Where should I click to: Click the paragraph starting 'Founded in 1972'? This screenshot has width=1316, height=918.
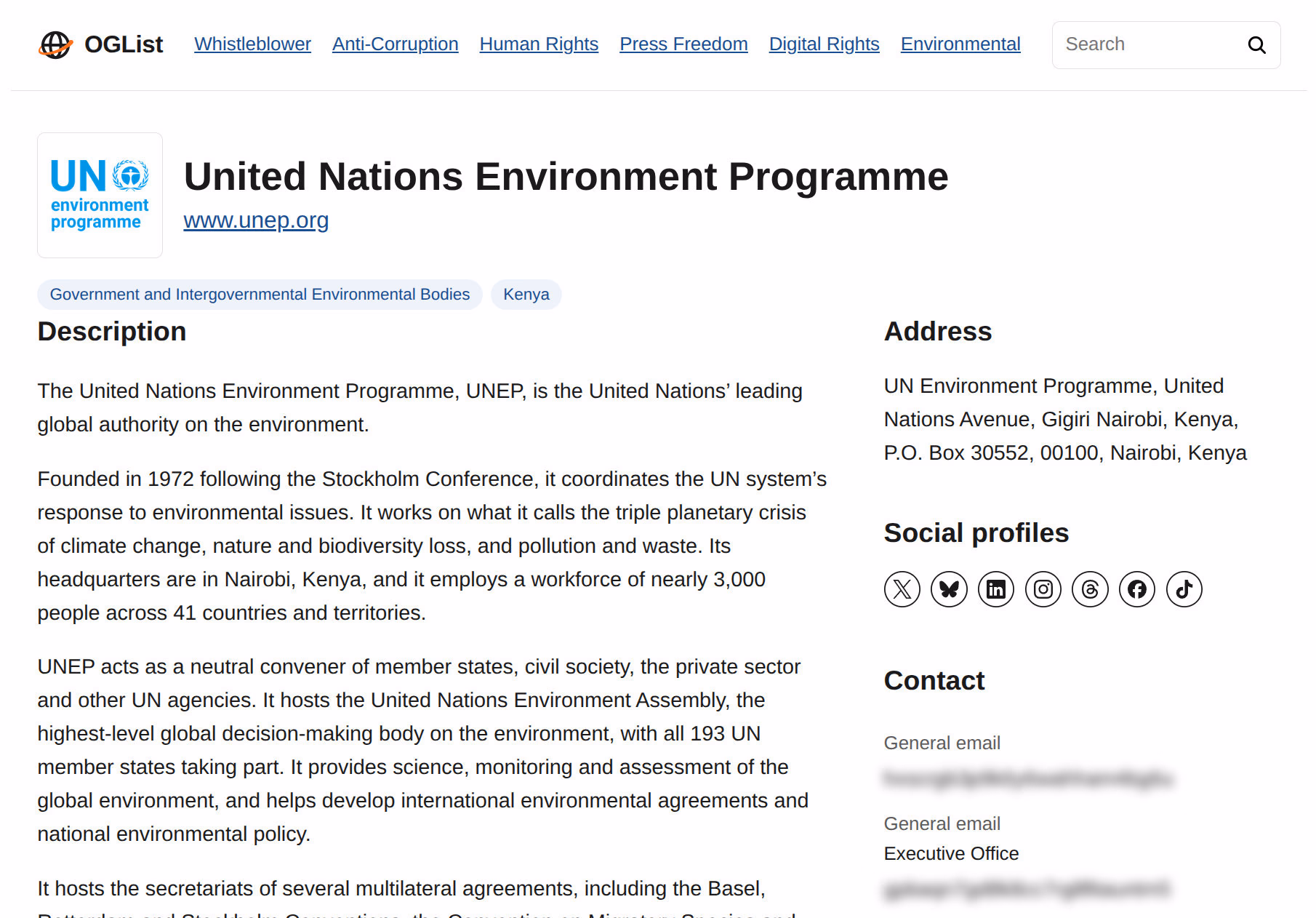433,546
